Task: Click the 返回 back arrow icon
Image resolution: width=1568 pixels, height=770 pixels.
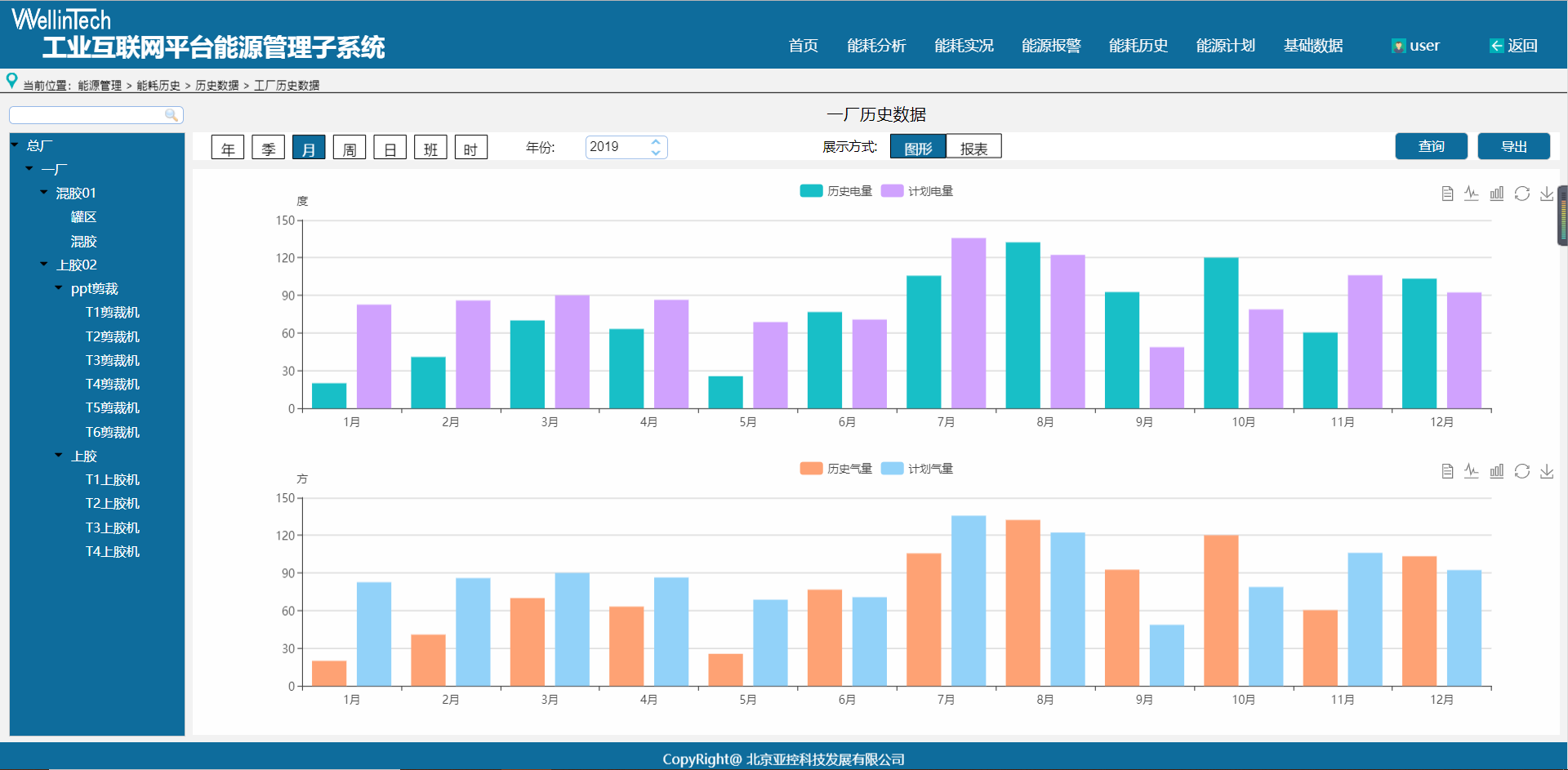Action: (1496, 46)
